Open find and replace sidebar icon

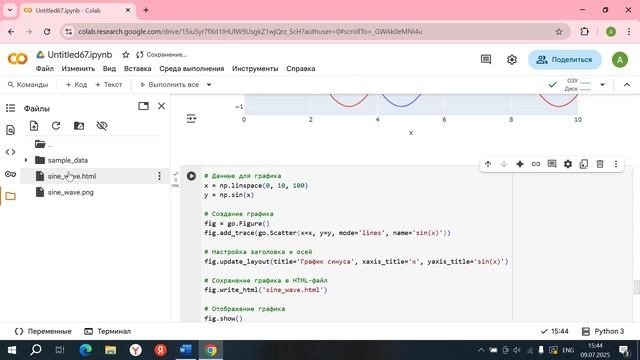point(11,130)
